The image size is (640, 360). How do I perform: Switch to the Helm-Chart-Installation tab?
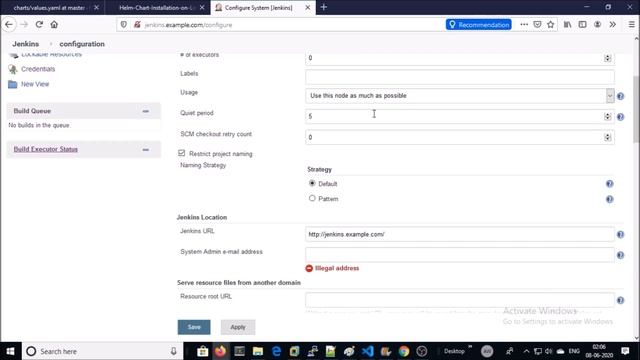pyautogui.click(x=157, y=8)
